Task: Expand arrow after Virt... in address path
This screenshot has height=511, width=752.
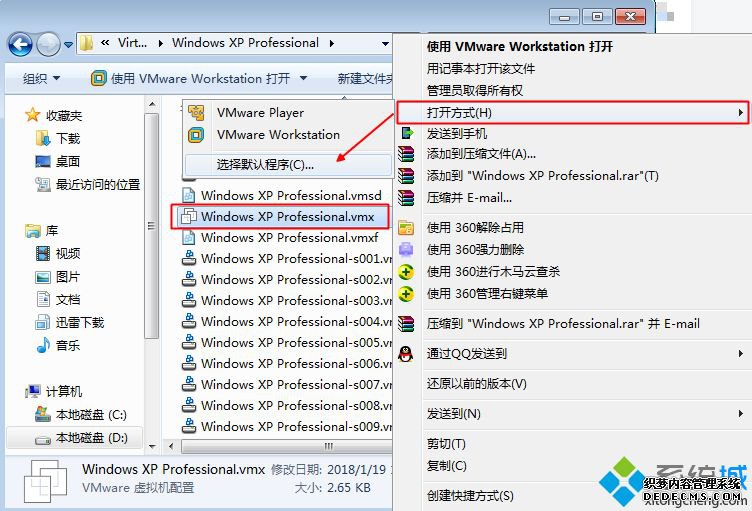Action: point(161,44)
